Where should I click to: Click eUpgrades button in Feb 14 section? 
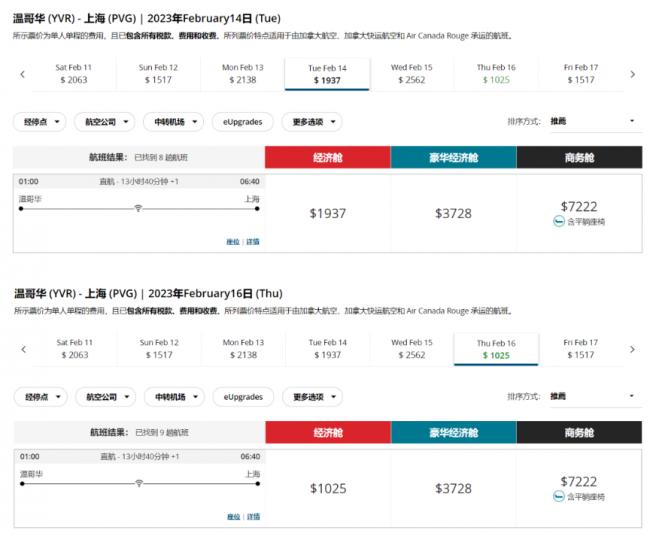243,122
